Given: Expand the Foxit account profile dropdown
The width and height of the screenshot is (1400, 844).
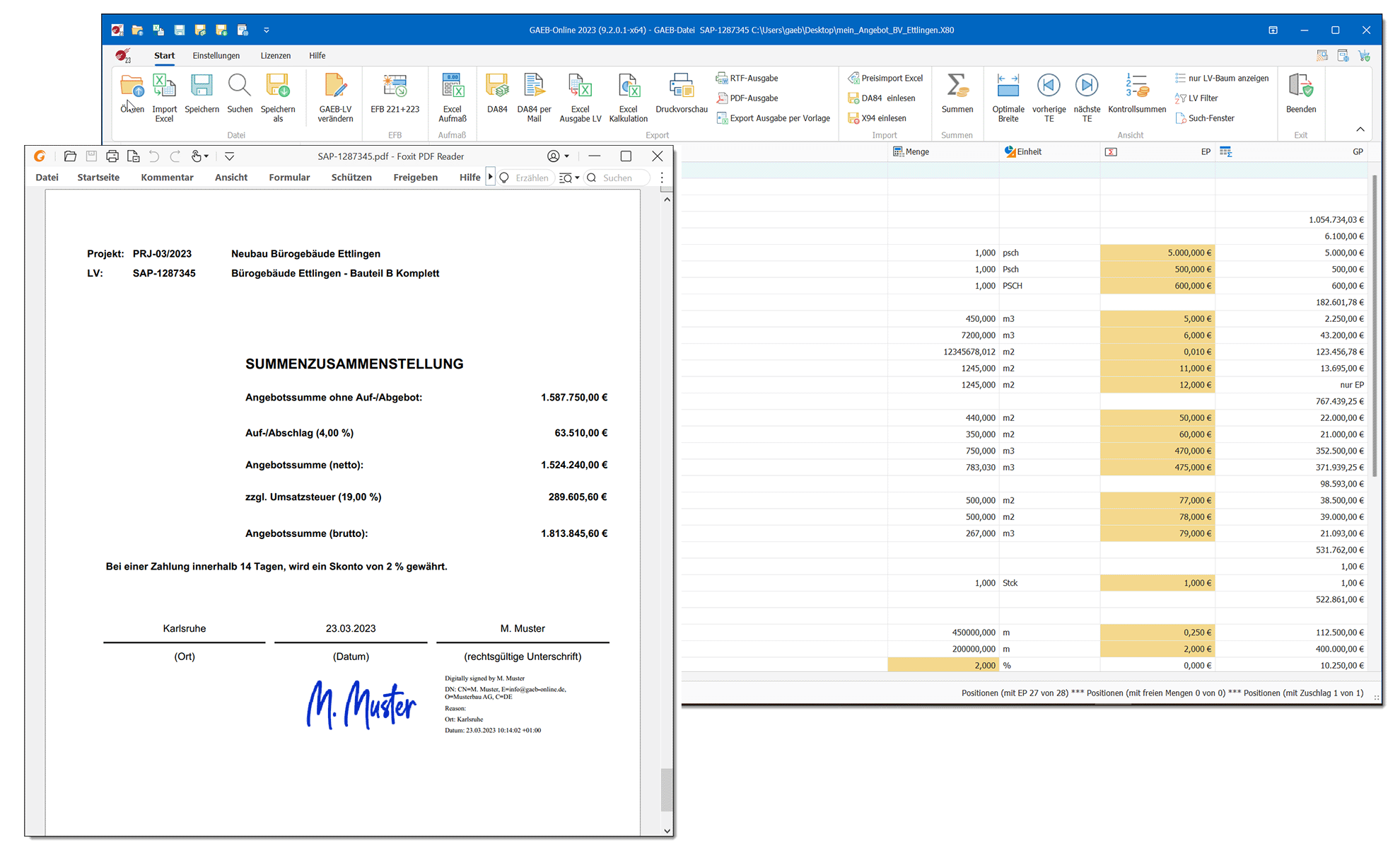Looking at the screenshot, I should click(x=566, y=156).
